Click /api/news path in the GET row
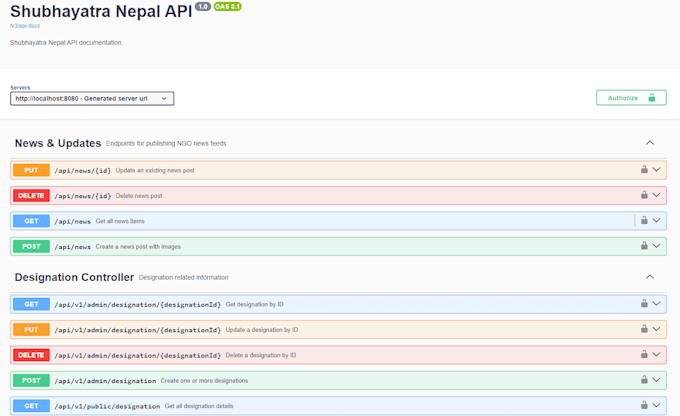The height and width of the screenshot is (416, 680). pos(72,221)
